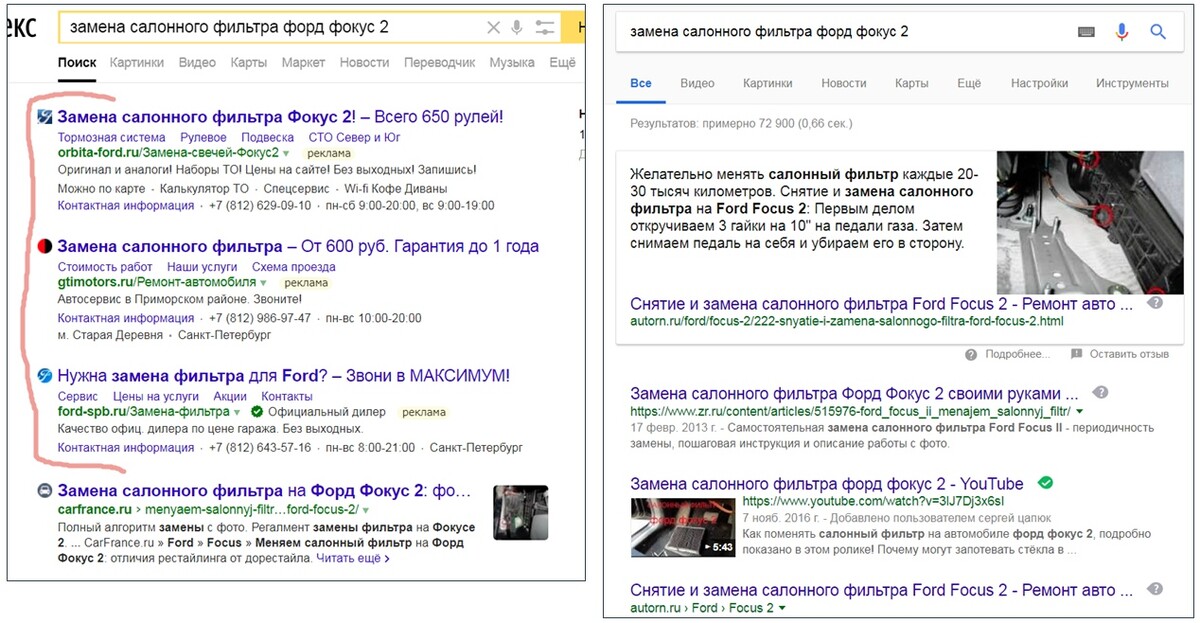Expand arrow next to ford-spb.ru URL

point(237,412)
